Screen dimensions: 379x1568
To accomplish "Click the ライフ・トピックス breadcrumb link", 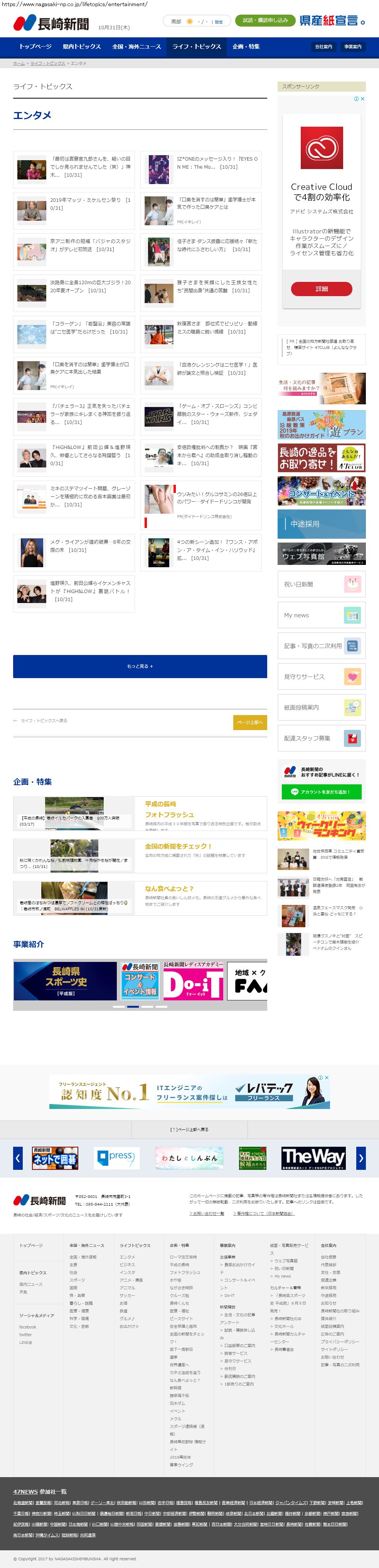I will 47,63.
